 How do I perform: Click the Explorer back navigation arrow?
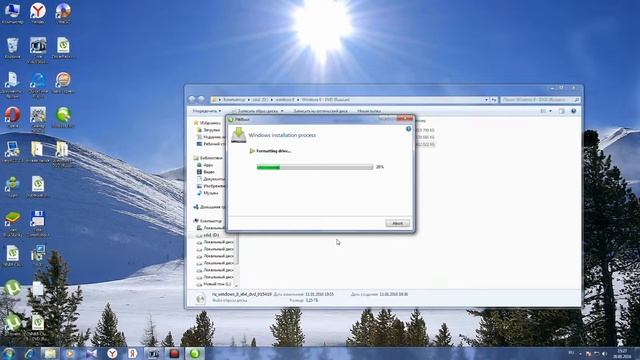192,99
